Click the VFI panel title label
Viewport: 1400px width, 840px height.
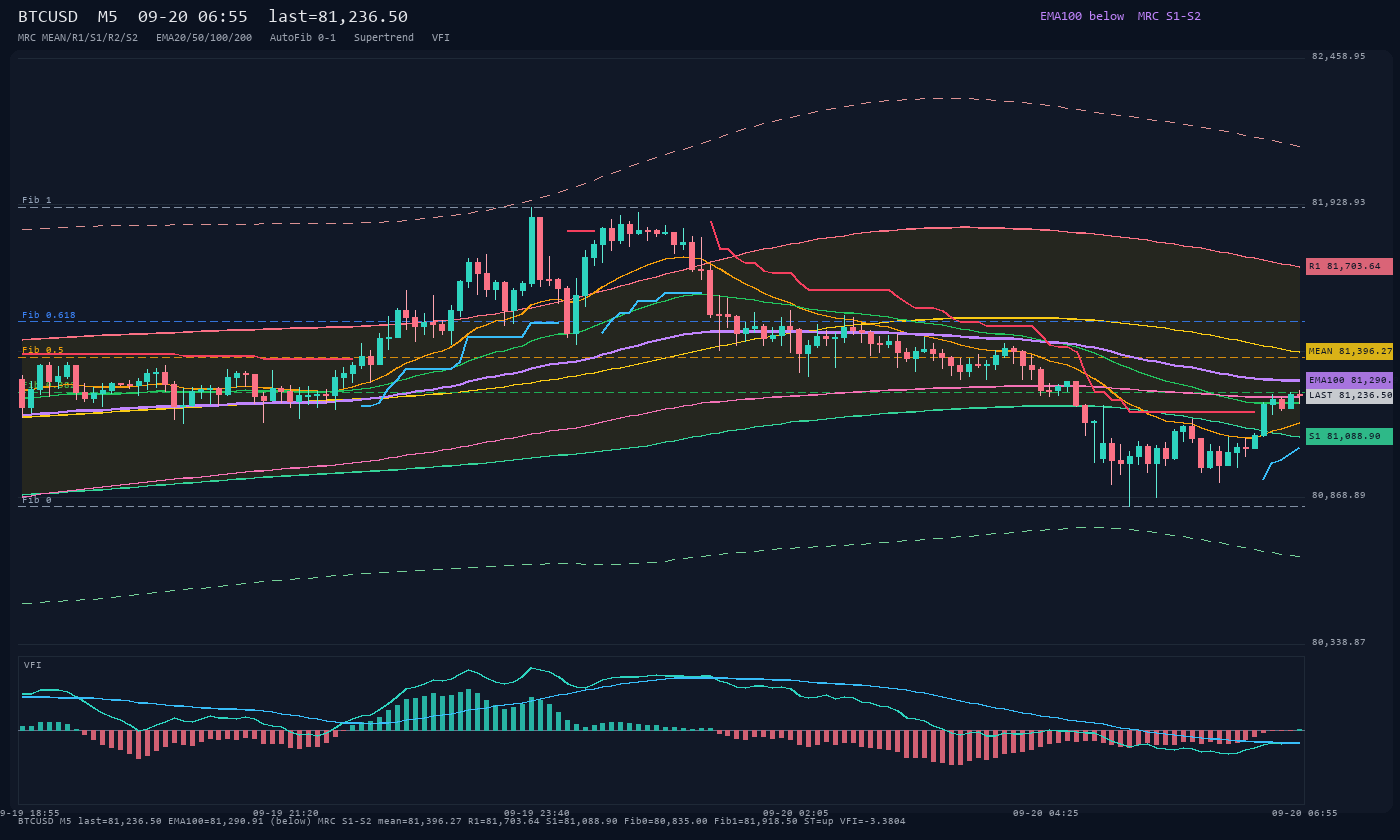coord(33,665)
